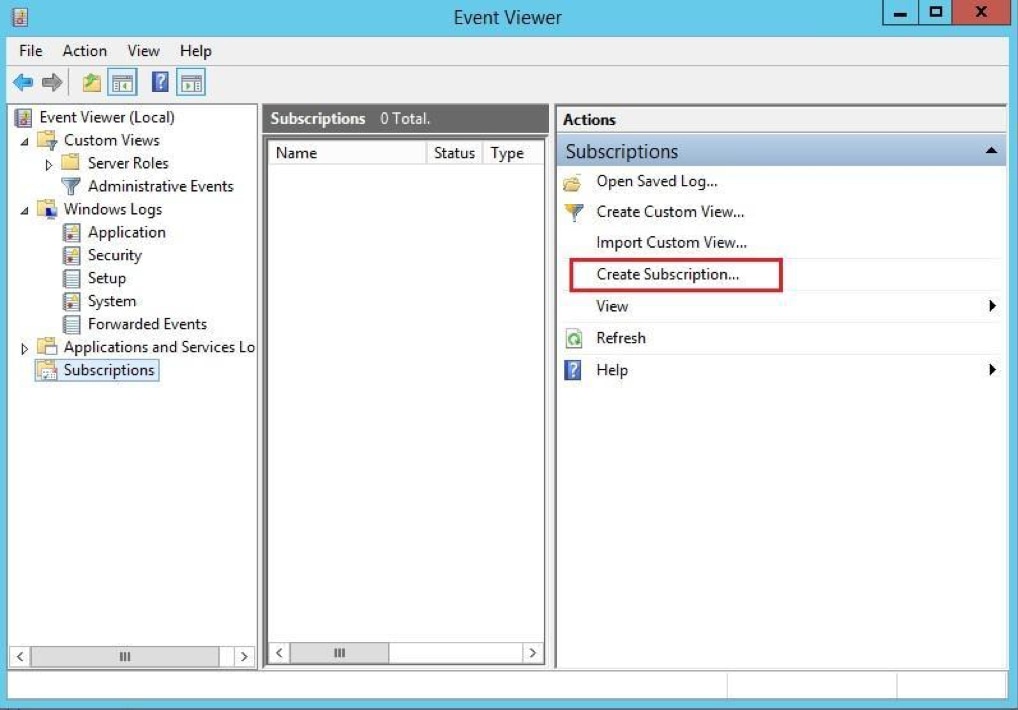Image resolution: width=1018 pixels, height=710 pixels.
Task: Expand Applications and Services Logs node
Action: (x=25, y=348)
